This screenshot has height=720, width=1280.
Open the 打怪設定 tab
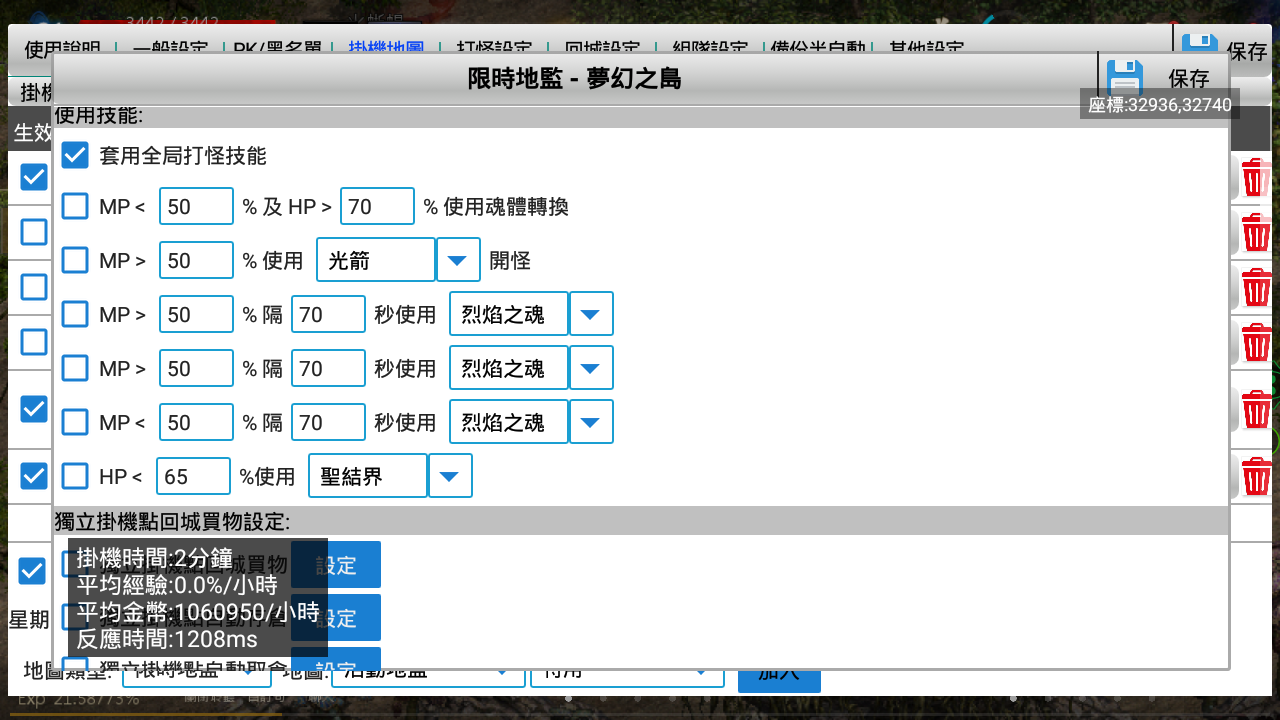pyautogui.click(x=493, y=47)
